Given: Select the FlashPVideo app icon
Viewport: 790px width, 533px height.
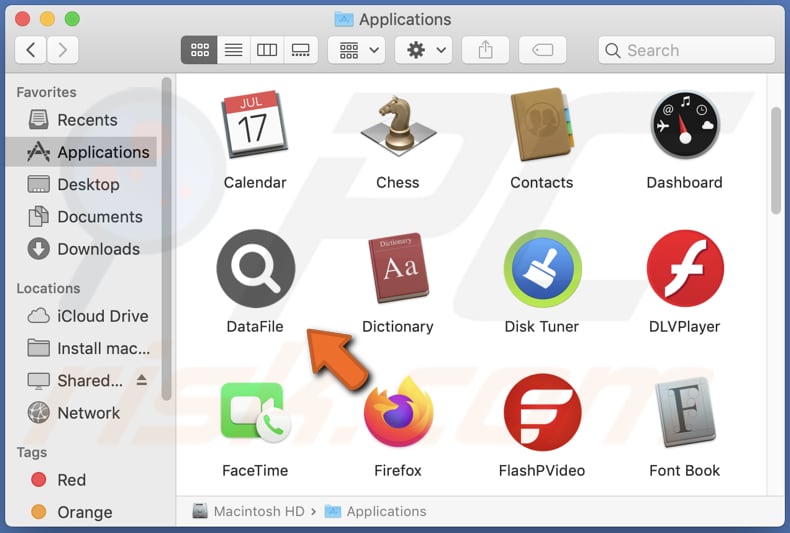Looking at the screenshot, I should coord(542,412).
